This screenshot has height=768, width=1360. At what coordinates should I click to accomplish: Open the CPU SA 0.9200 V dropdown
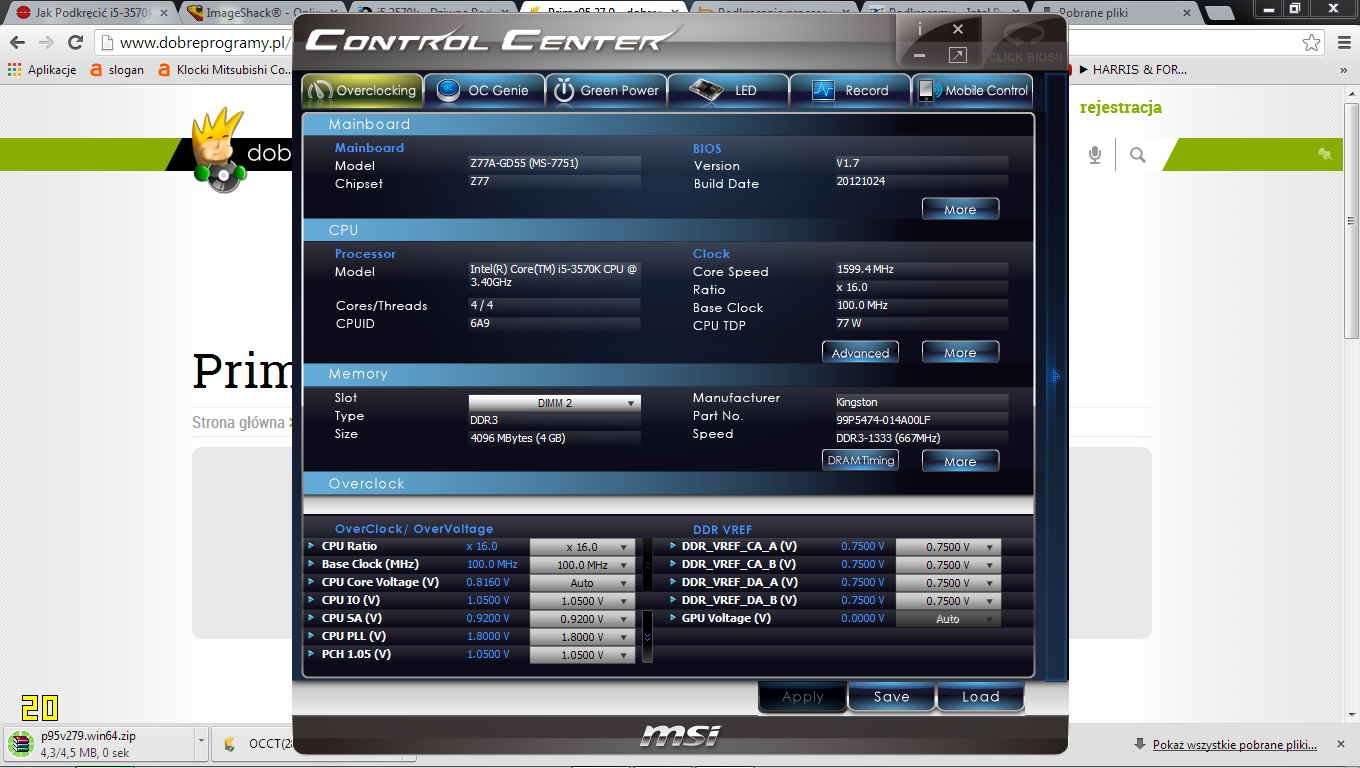point(582,619)
